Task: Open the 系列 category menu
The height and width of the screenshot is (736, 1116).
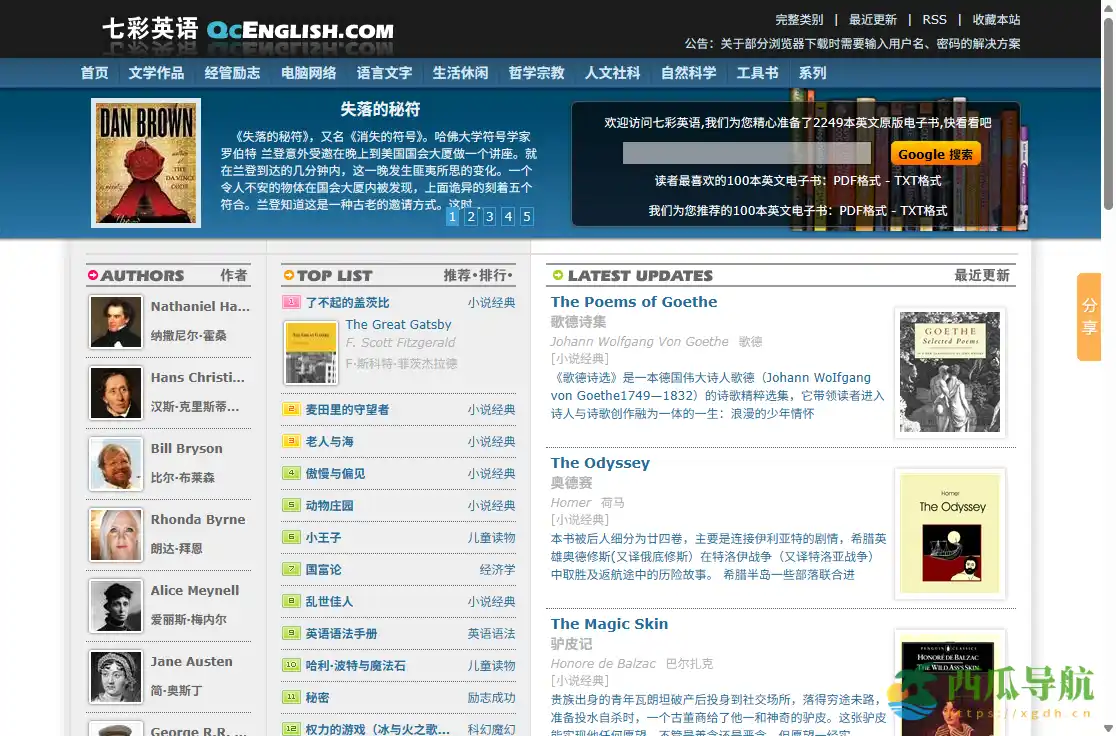Action: pyautogui.click(x=812, y=72)
